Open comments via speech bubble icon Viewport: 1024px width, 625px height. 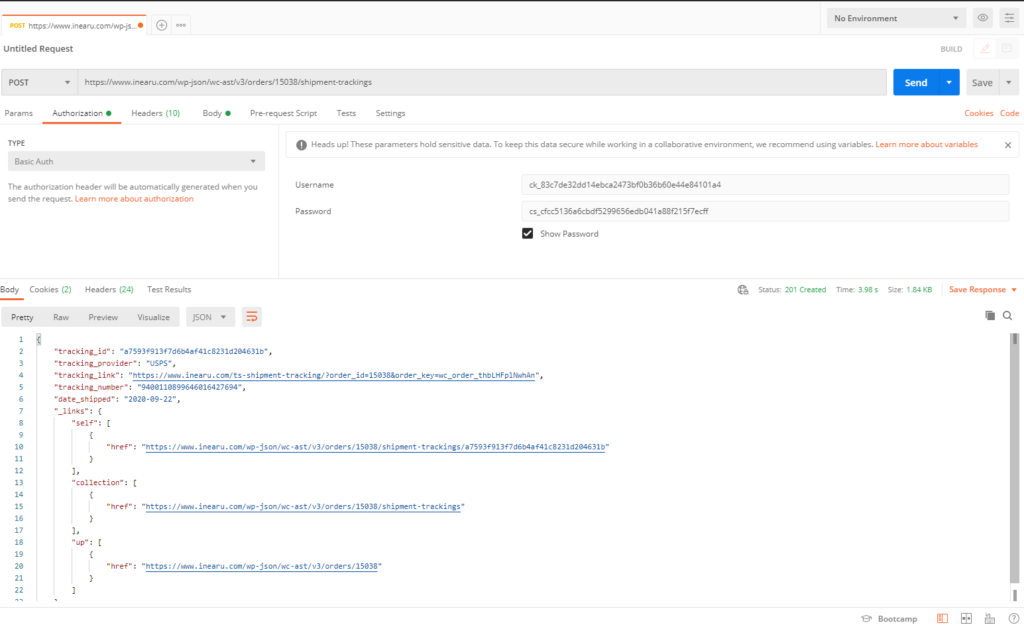[1008, 48]
